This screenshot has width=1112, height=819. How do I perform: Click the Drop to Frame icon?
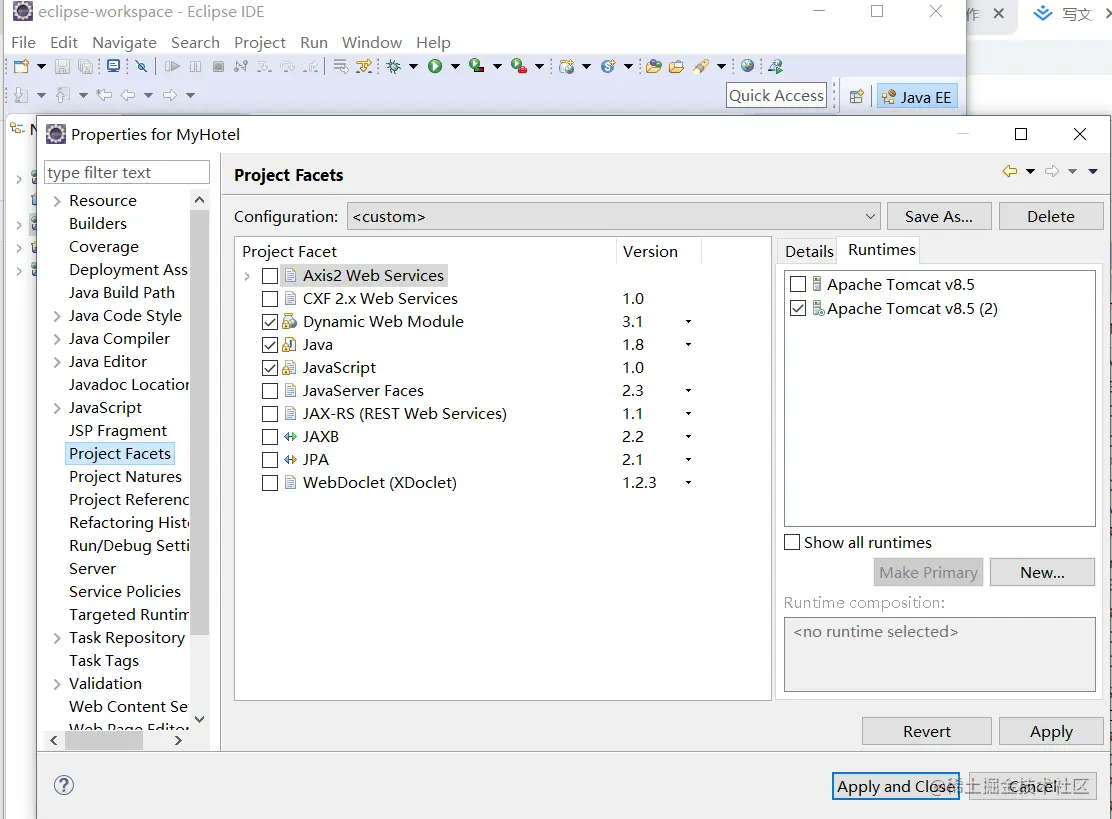(340, 66)
